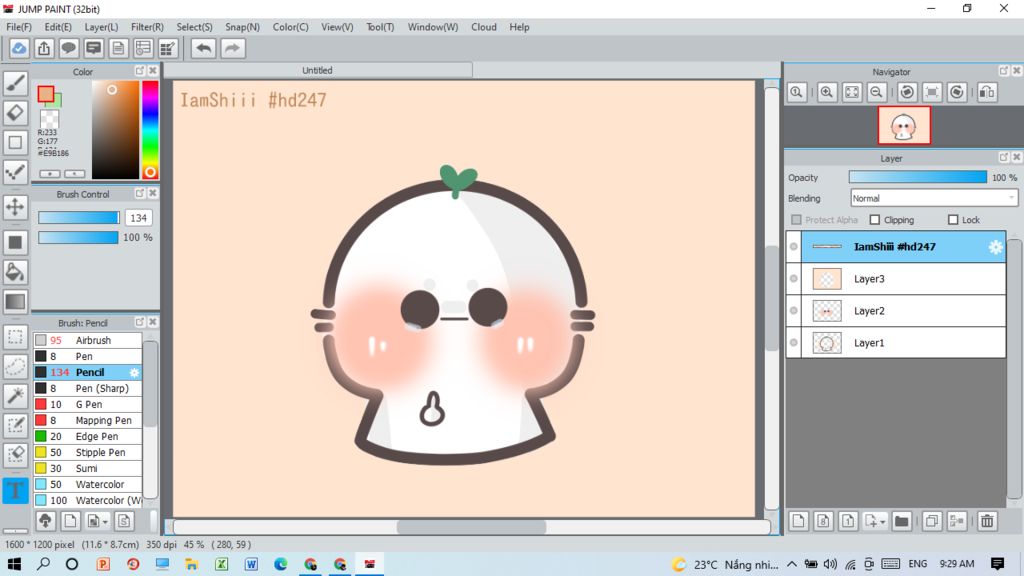1024x576 pixels.
Task: Zoom in using the Navigator magnifier
Action: [x=827, y=92]
